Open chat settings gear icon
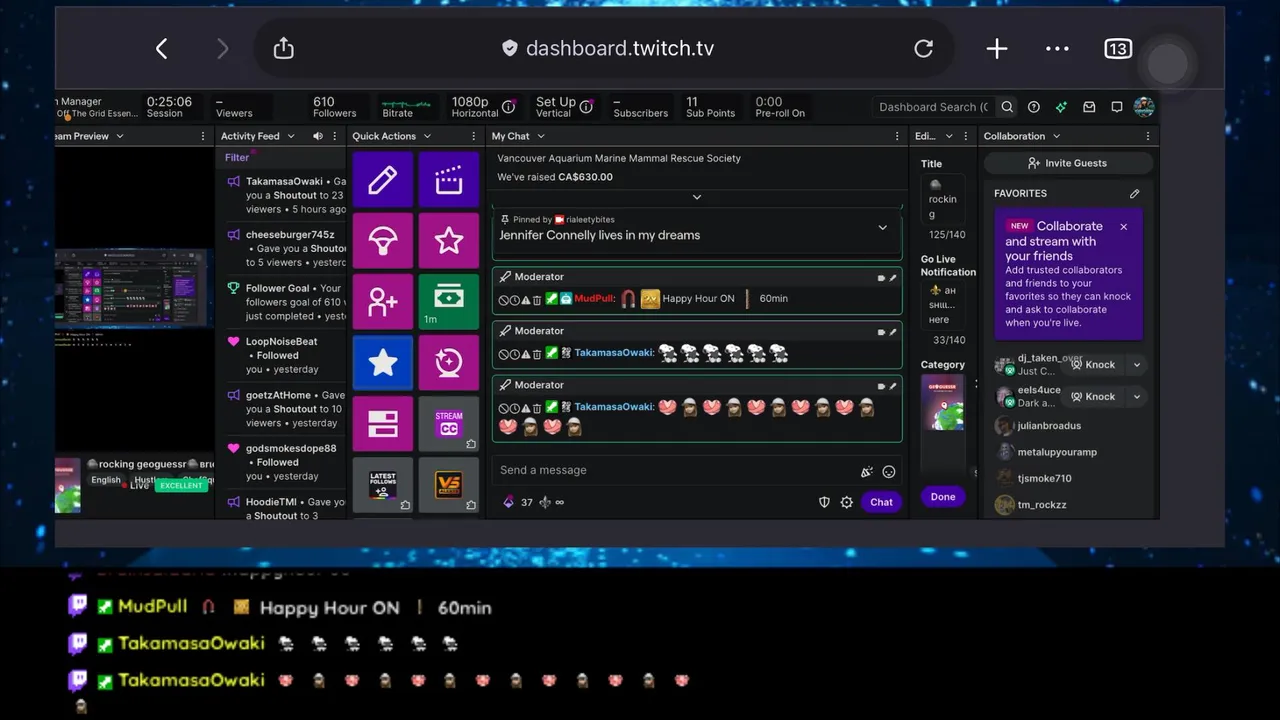1280x720 pixels. tap(847, 502)
